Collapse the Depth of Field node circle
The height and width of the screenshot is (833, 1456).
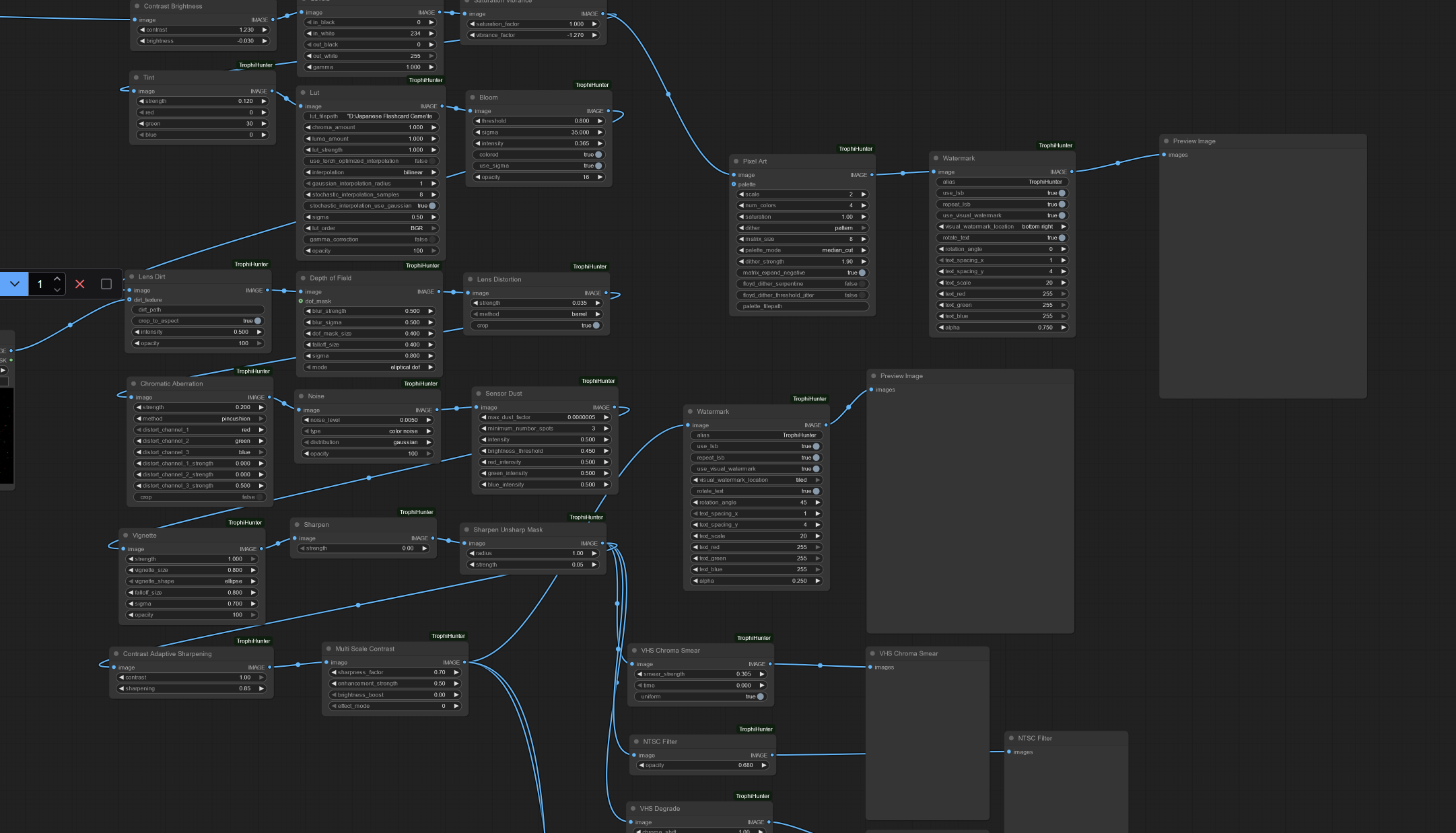click(303, 278)
